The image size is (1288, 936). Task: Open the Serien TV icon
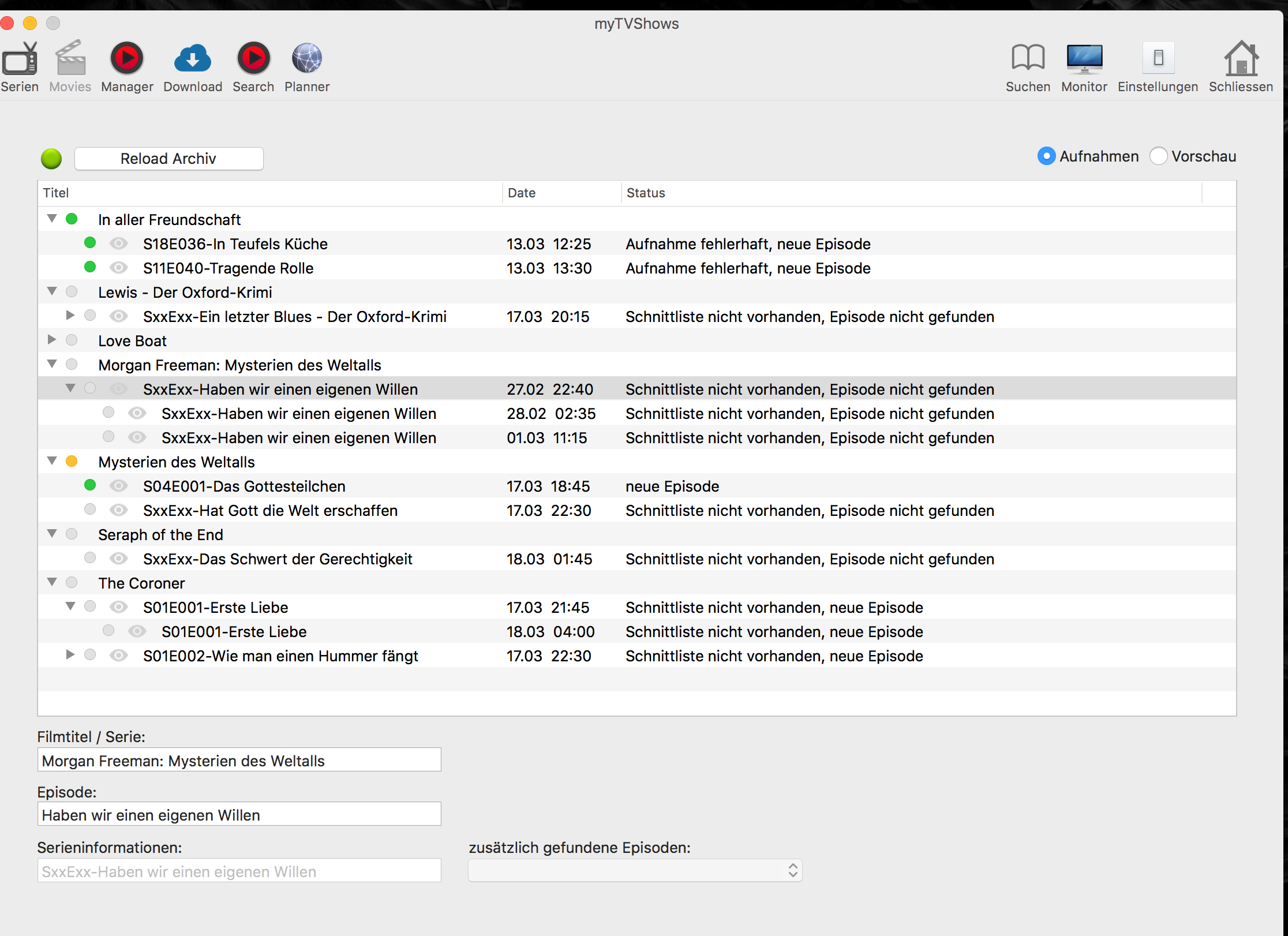(x=20, y=59)
